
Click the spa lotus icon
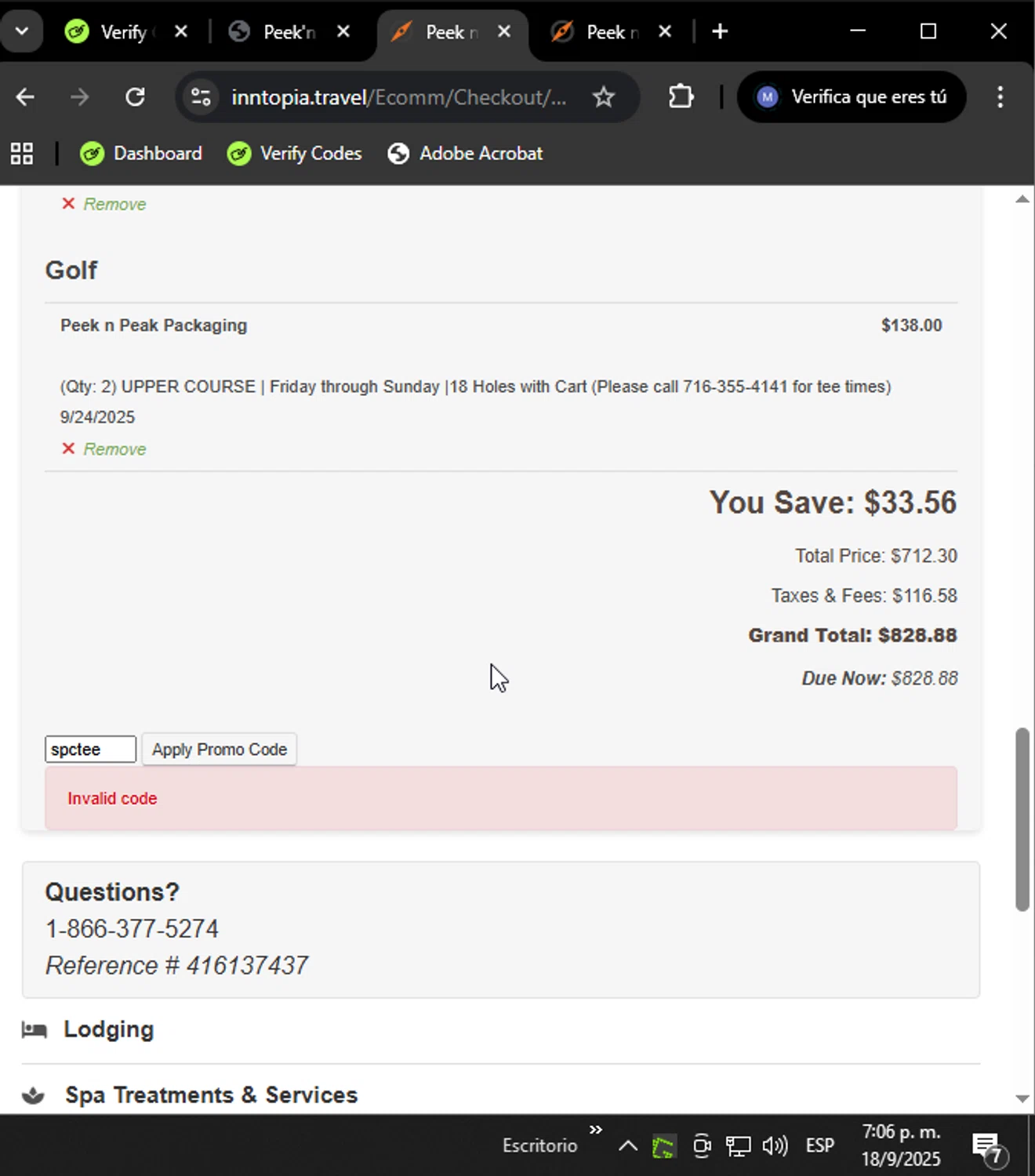[x=33, y=1095]
